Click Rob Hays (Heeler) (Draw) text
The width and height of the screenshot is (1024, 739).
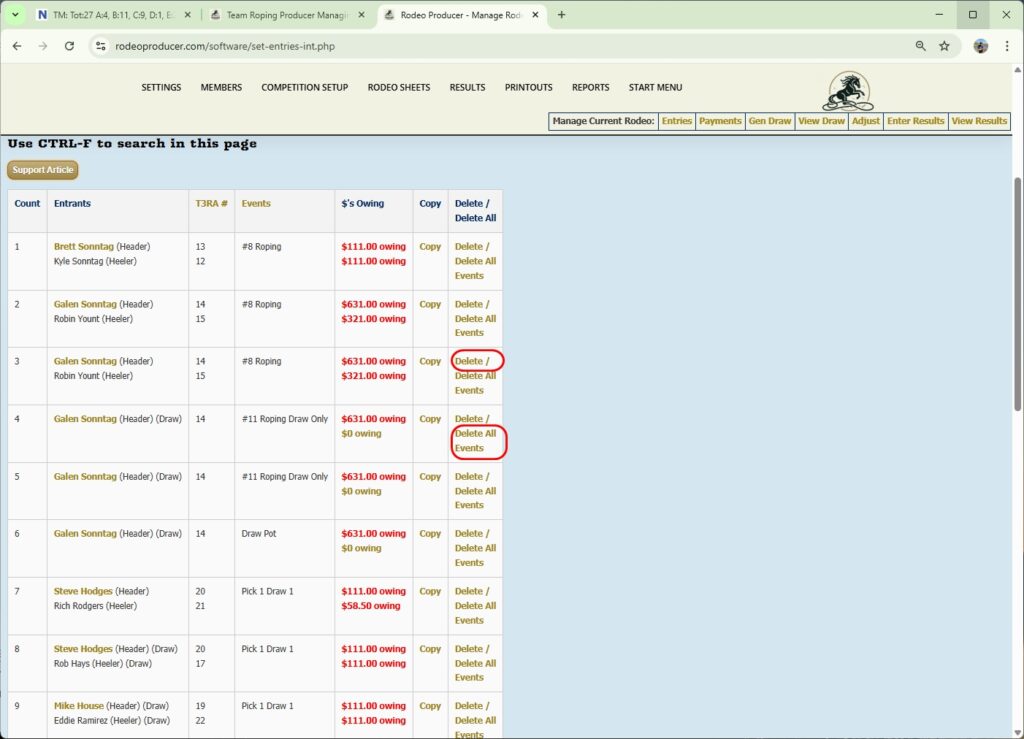point(103,663)
